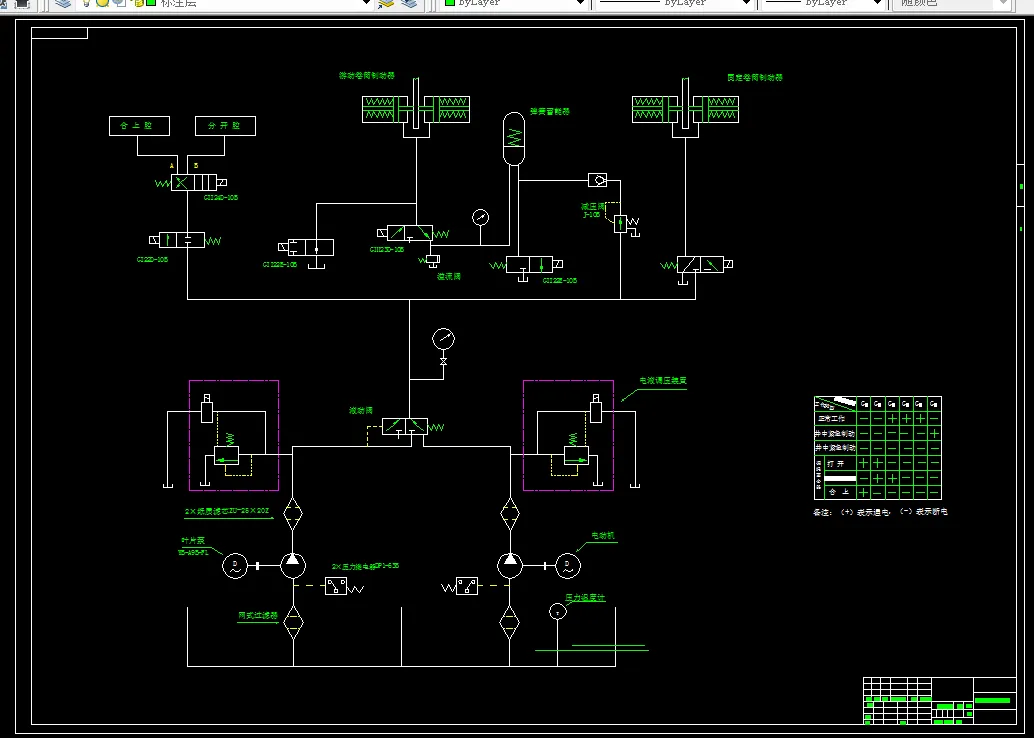Open the layer name dropdown showing 标注层
Image resolution: width=1034 pixels, height=738 pixels.
click(366, 3)
